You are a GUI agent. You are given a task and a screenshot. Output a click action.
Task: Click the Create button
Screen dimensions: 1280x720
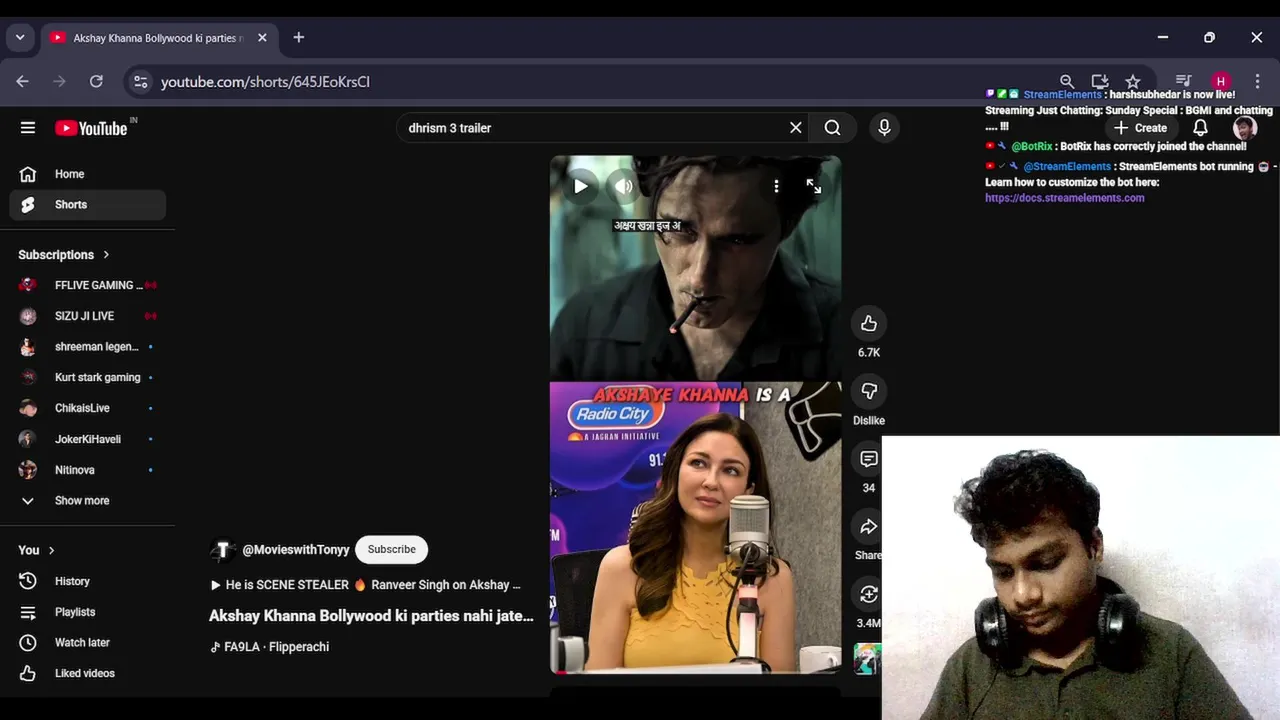coord(1141,128)
